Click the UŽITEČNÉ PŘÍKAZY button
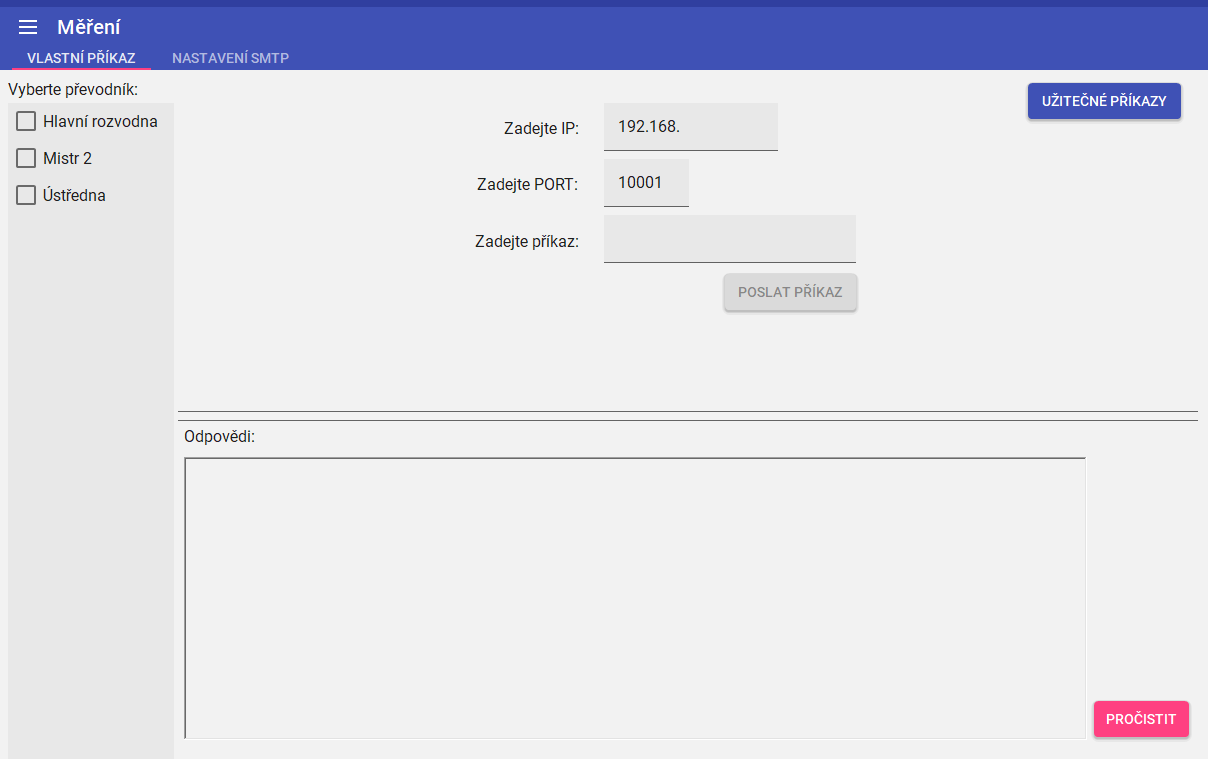The image size is (1208, 759). click(1104, 101)
